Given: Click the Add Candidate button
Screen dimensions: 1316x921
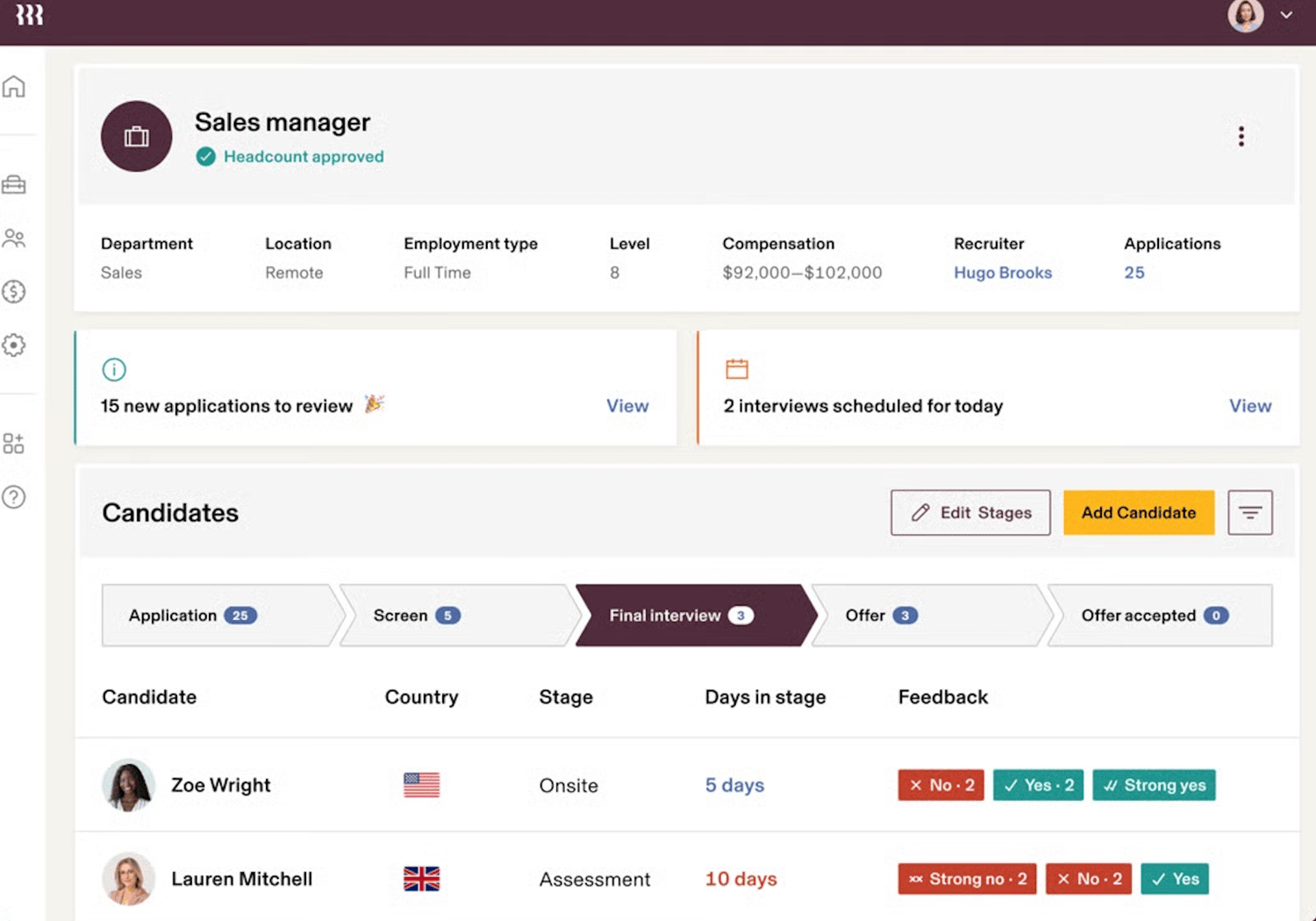Looking at the screenshot, I should point(1139,512).
